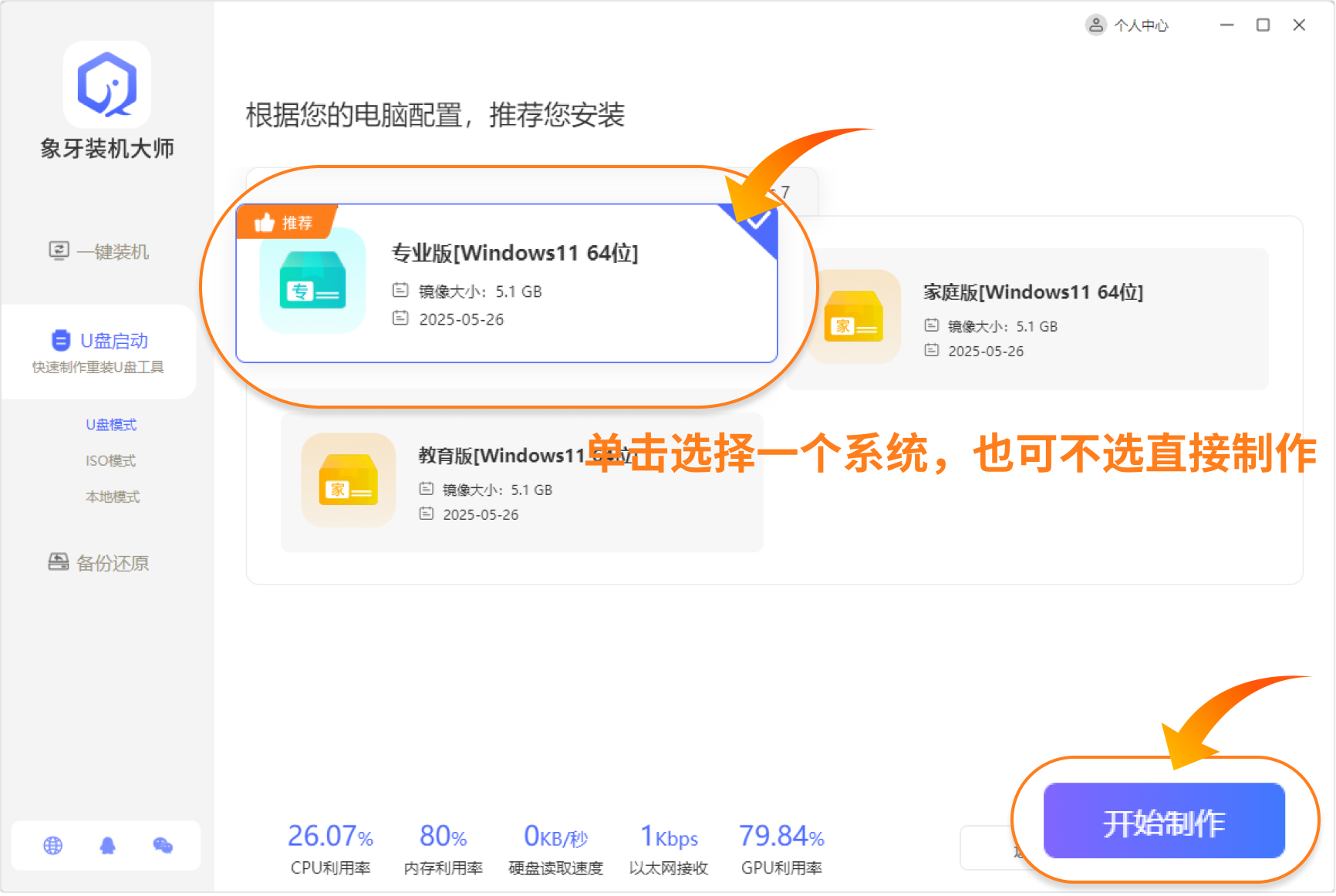
Task: Open the WeChat contact icon
Action: pyautogui.click(x=163, y=846)
